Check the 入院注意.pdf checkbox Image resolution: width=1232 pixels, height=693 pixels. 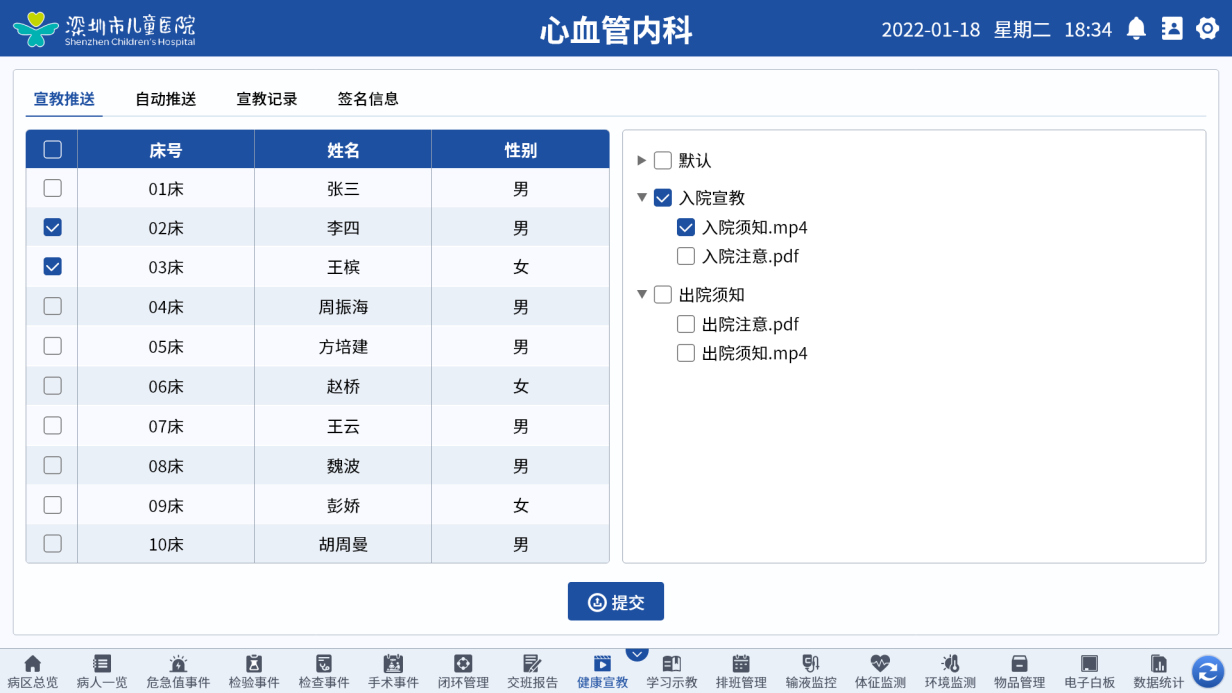[x=686, y=256]
